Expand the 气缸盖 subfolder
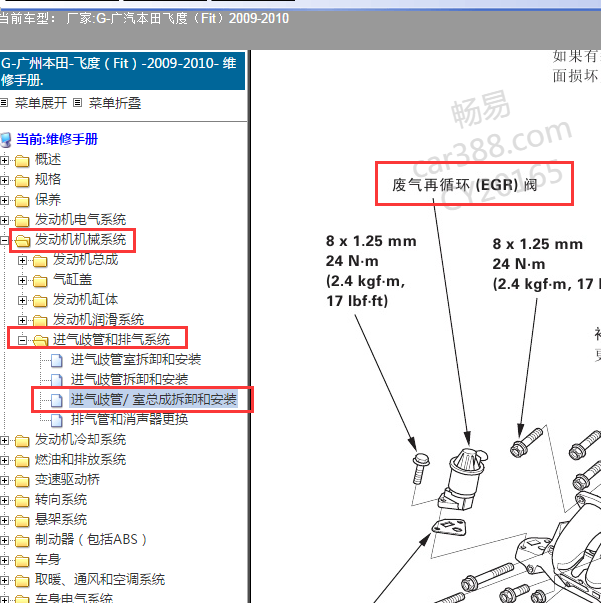The height and width of the screenshot is (603, 601). tap(22, 280)
